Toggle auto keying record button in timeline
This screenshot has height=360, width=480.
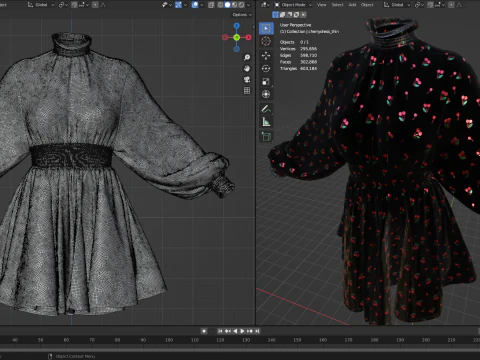[204, 331]
